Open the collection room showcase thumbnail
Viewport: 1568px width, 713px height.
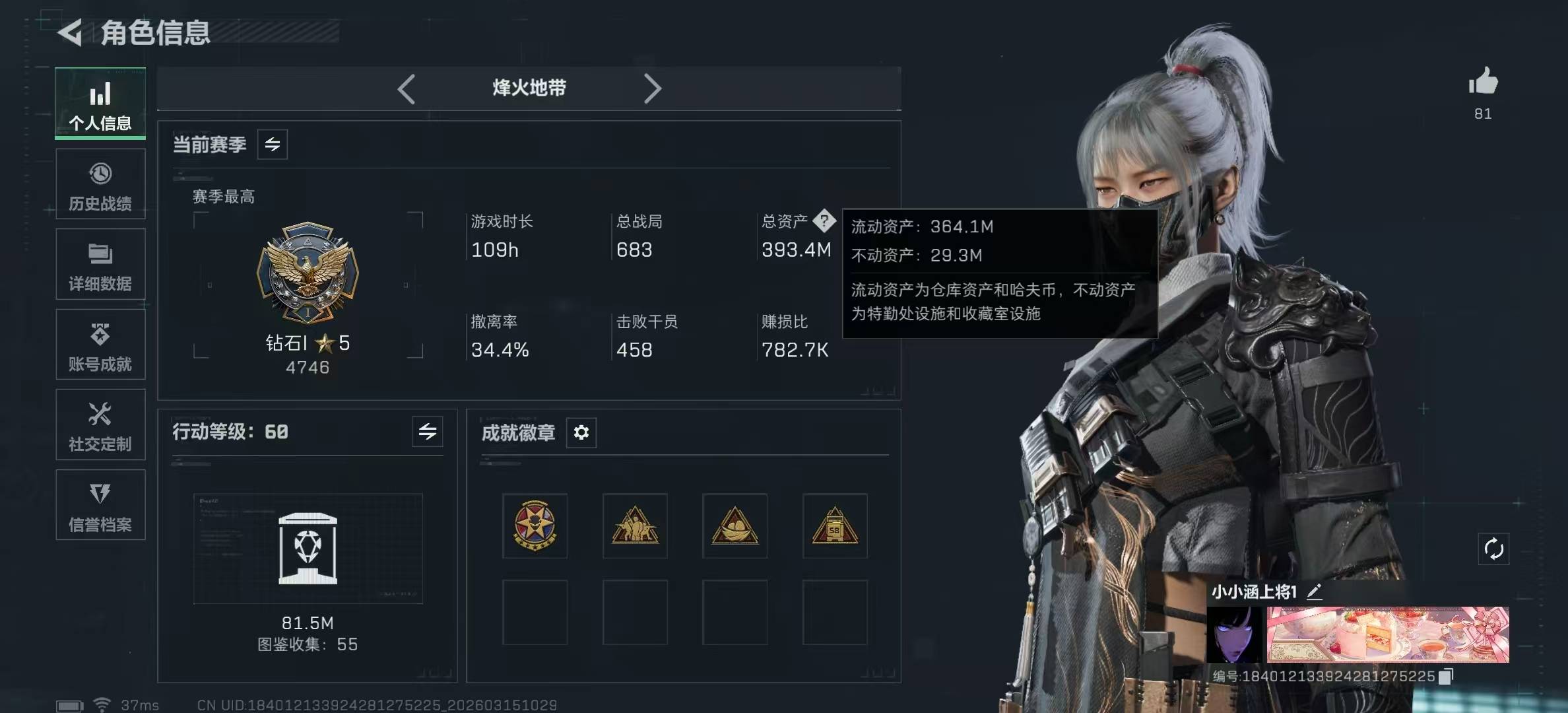[308, 549]
